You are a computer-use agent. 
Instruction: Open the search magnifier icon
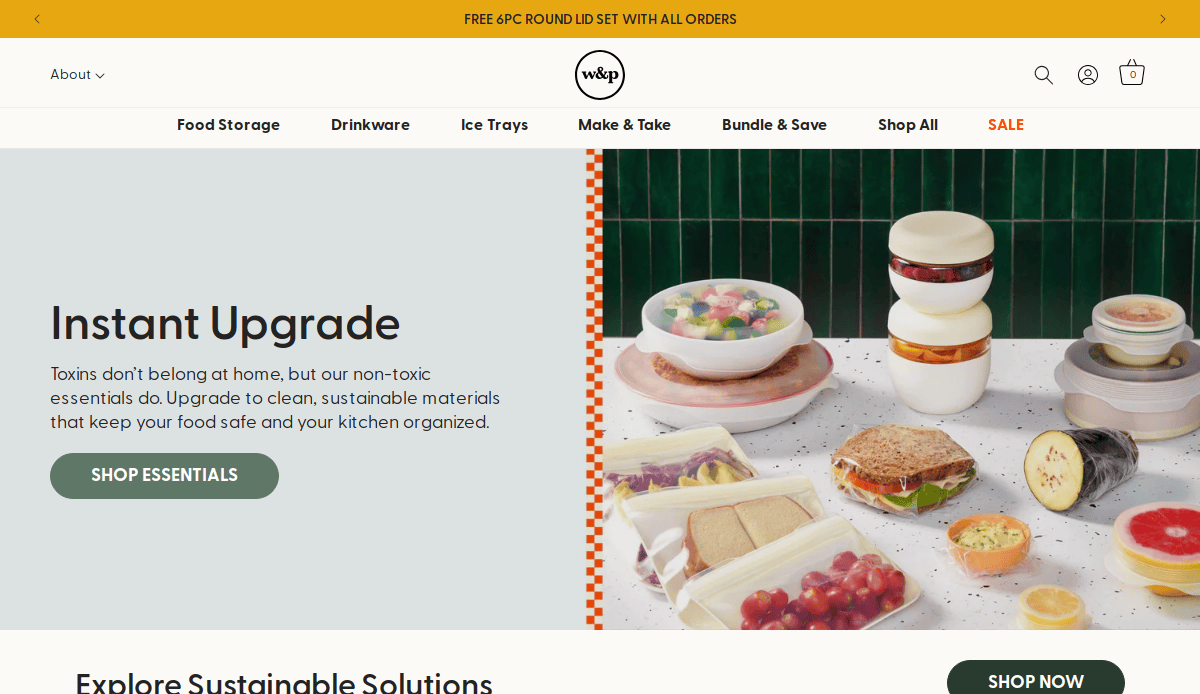pyautogui.click(x=1044, y=75)
